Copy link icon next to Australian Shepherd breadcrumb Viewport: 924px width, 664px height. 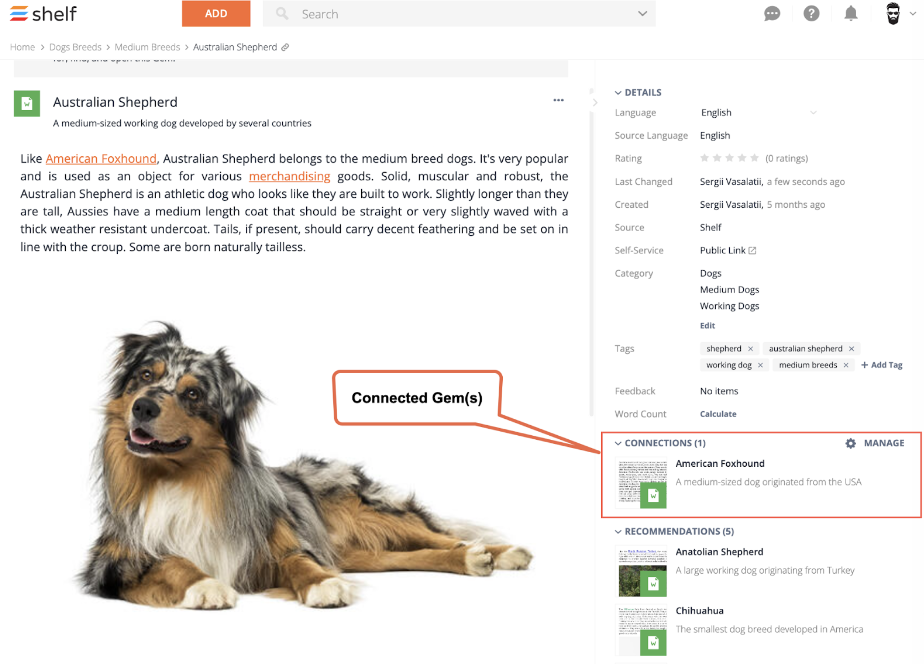pos(285,47)
